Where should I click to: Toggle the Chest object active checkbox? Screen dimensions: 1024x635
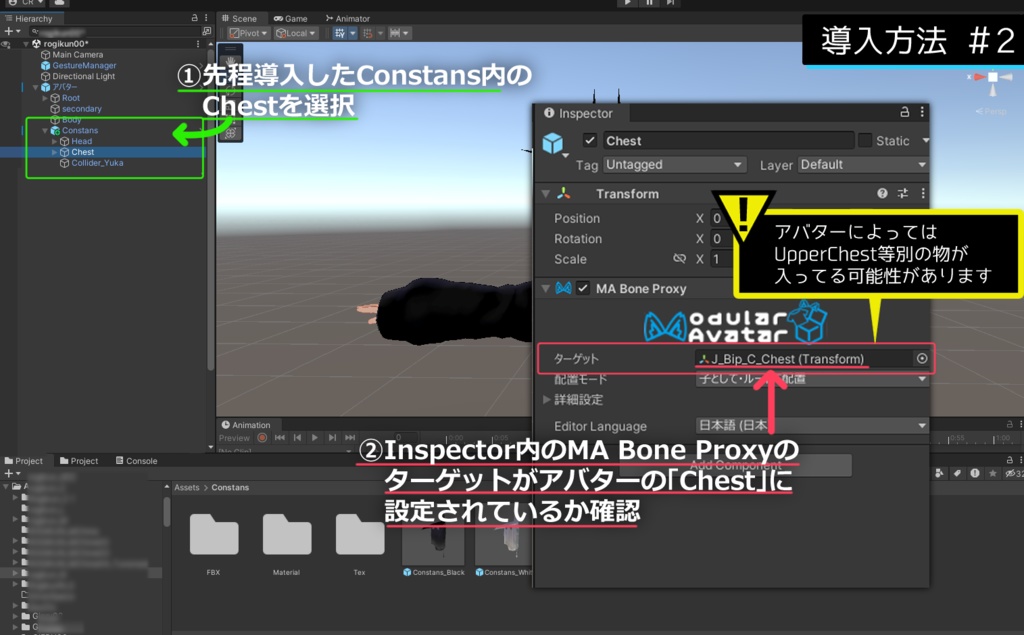pos(590,140)
